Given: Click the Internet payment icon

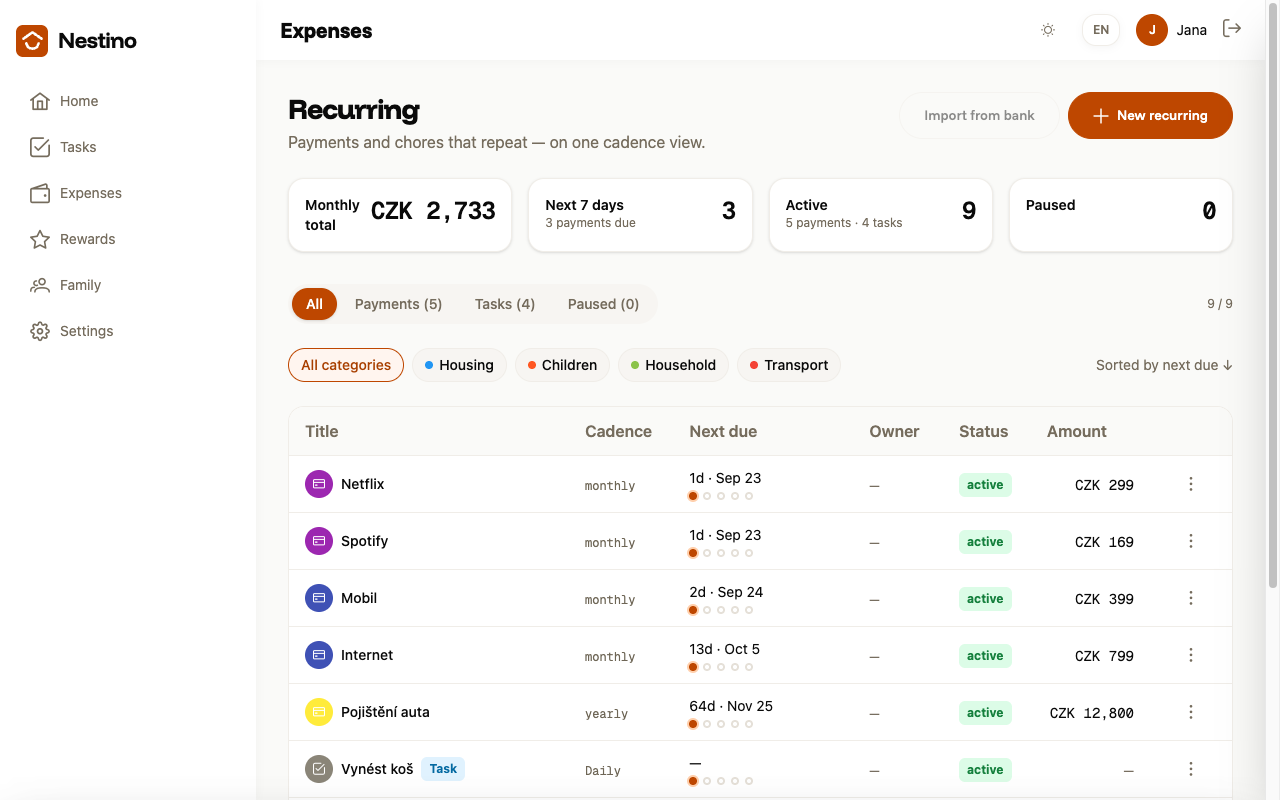Looking at the screenshot, I should coord(318,655).
